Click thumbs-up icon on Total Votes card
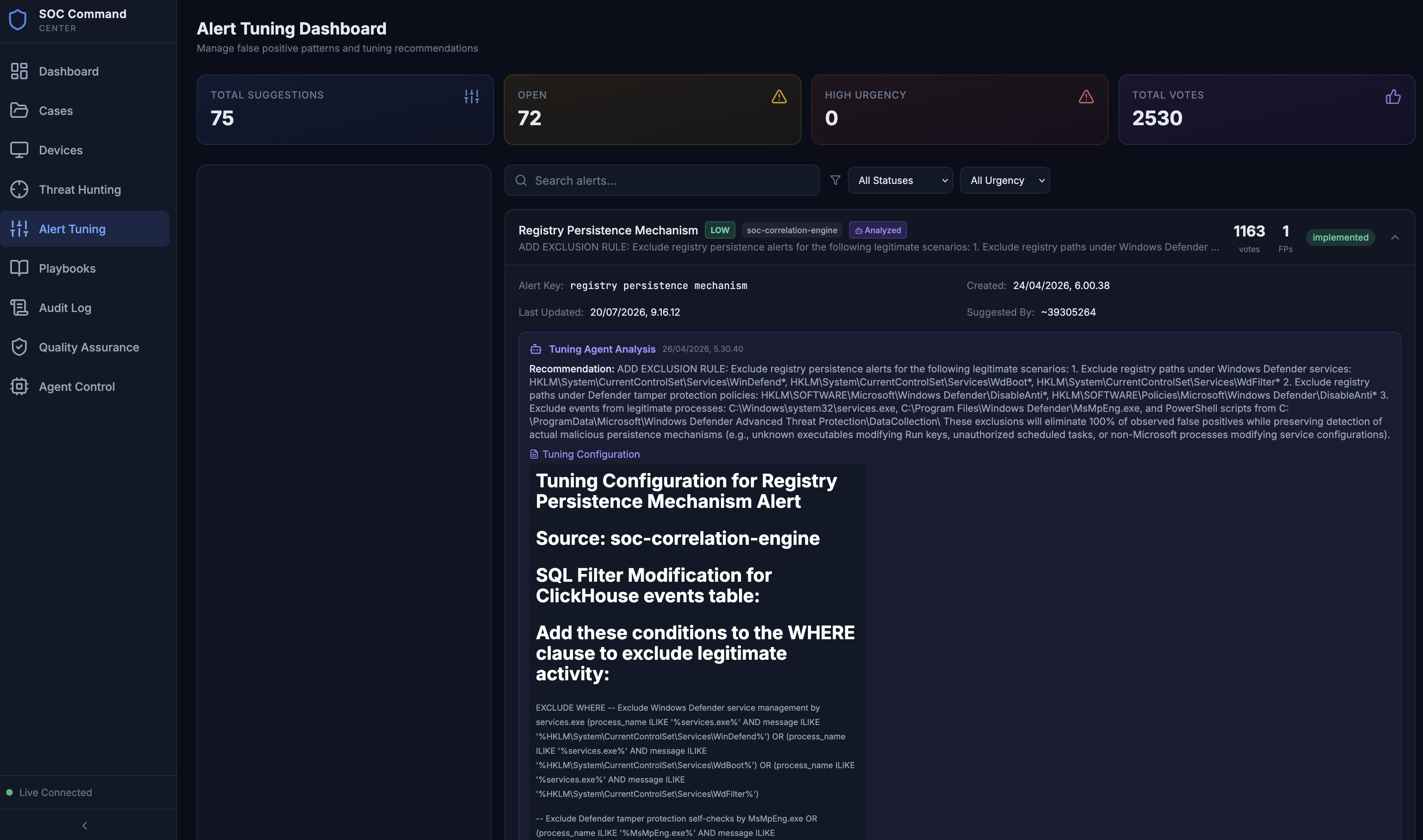 [x=1393, y=97]
